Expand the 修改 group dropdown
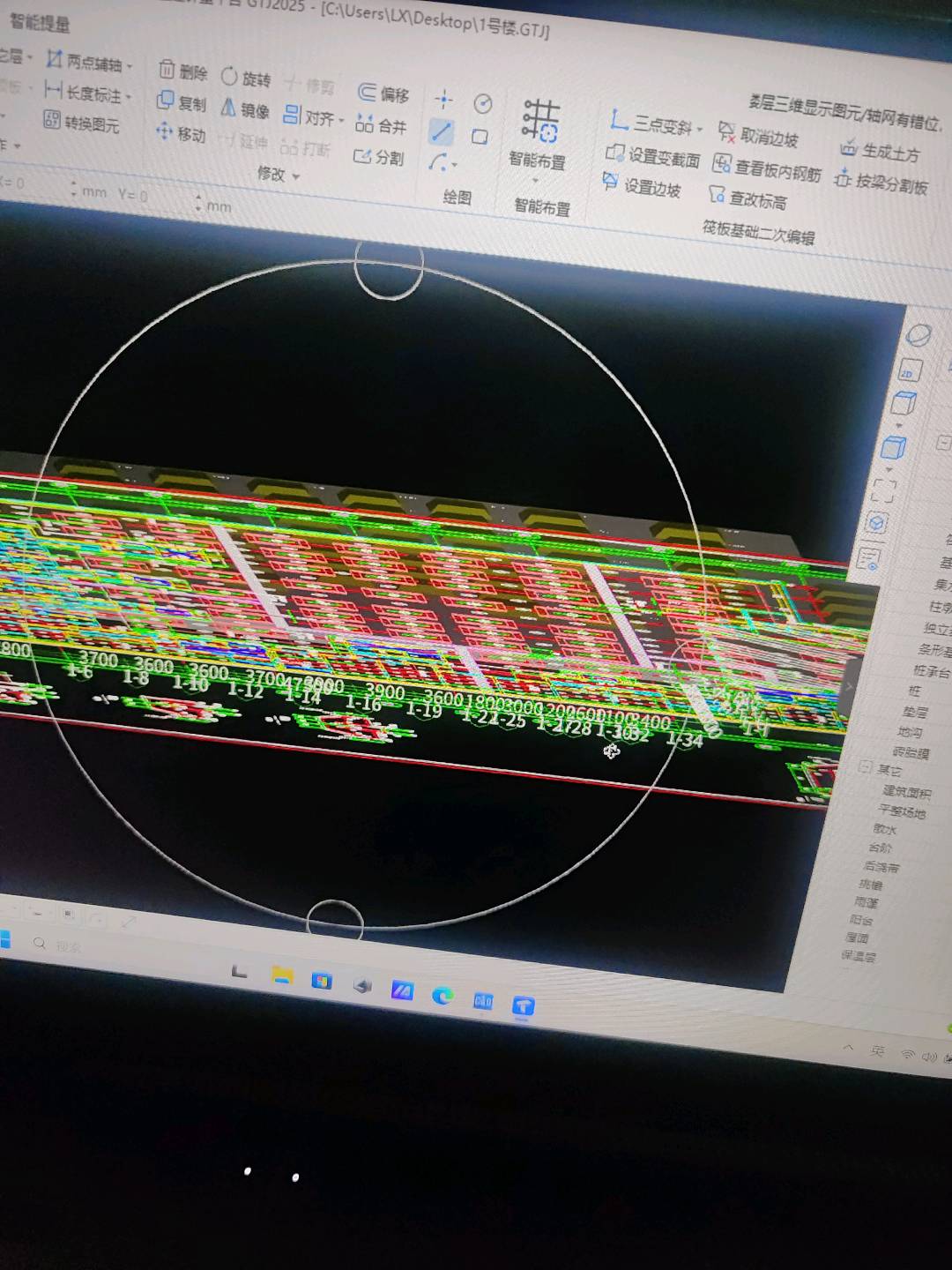 296,177
